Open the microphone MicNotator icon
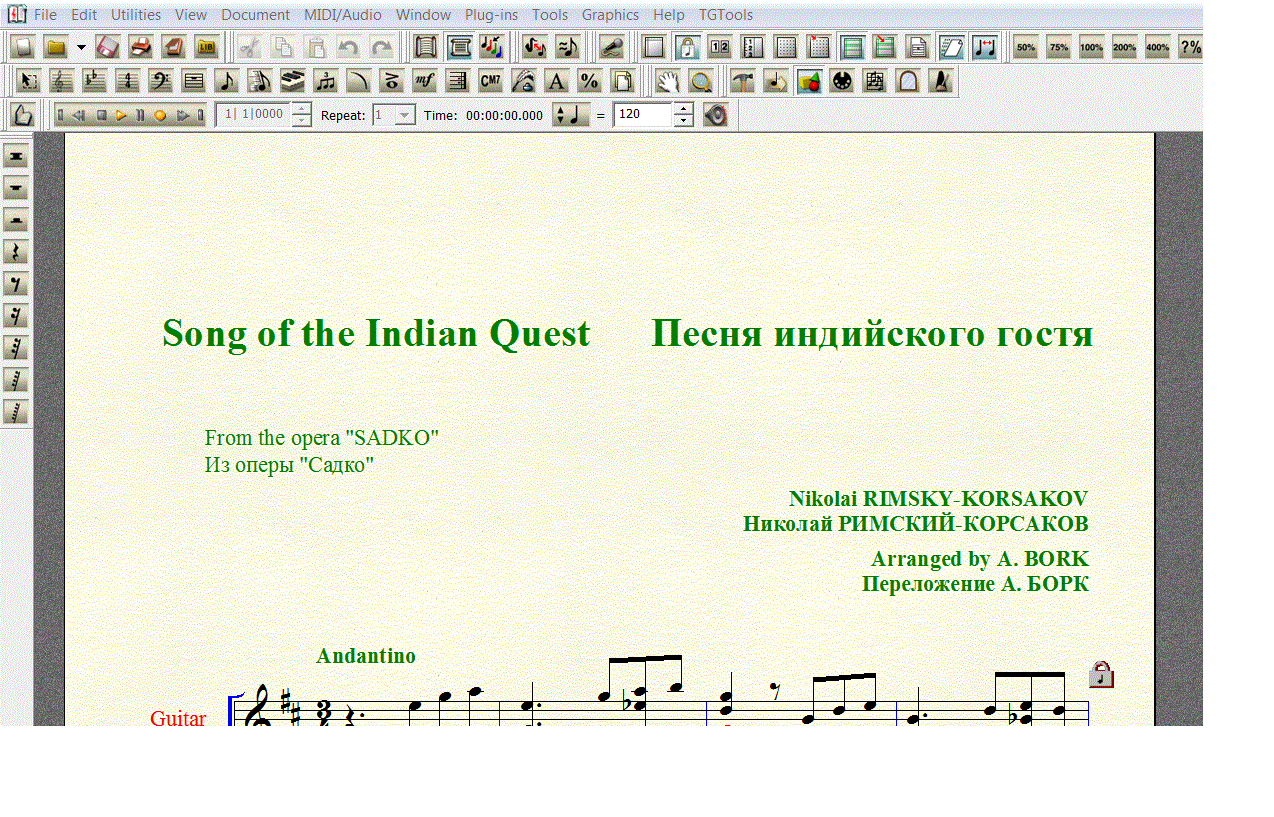Image resolution: width=1274 pixels, height=817 pixels. (611, 47)
